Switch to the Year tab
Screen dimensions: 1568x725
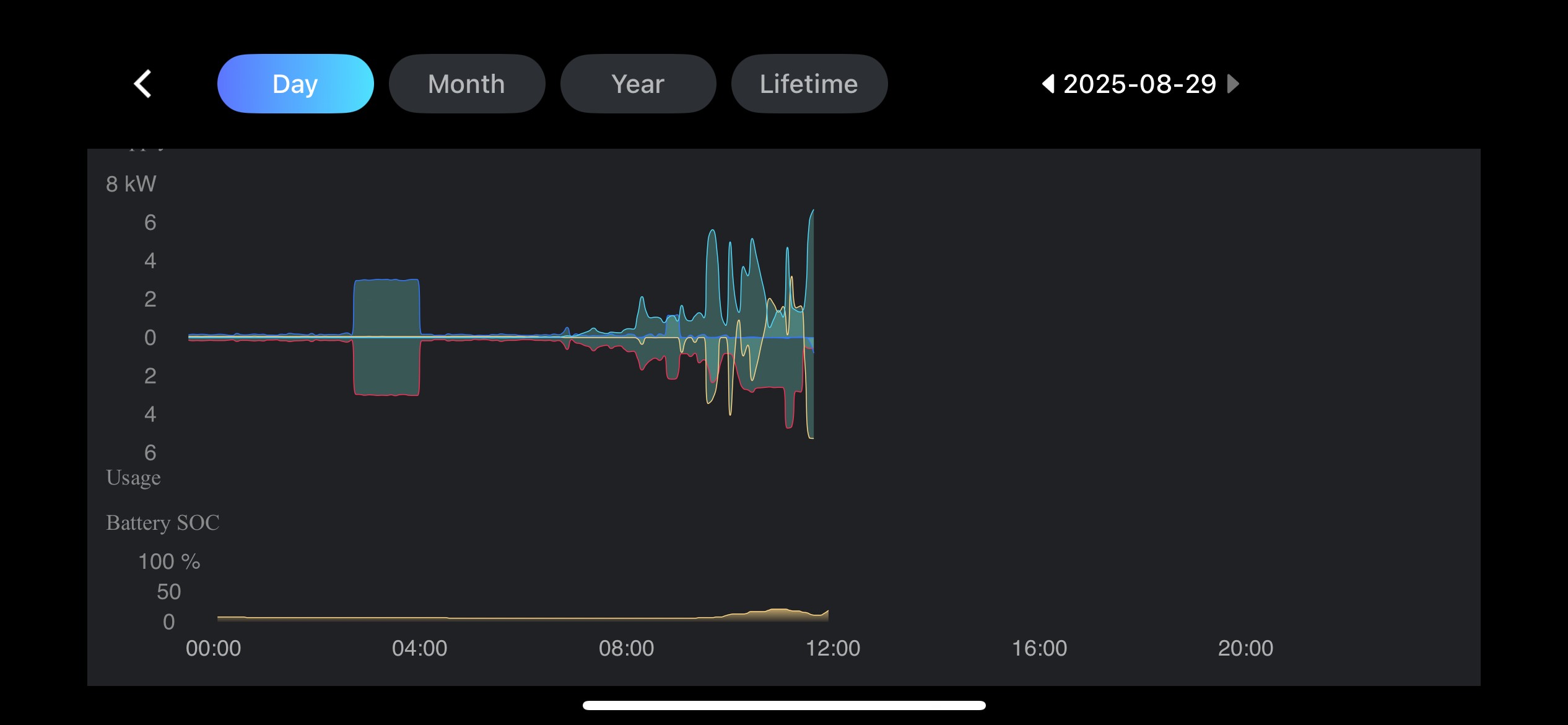pyautogui.click(x=638, y=84)
